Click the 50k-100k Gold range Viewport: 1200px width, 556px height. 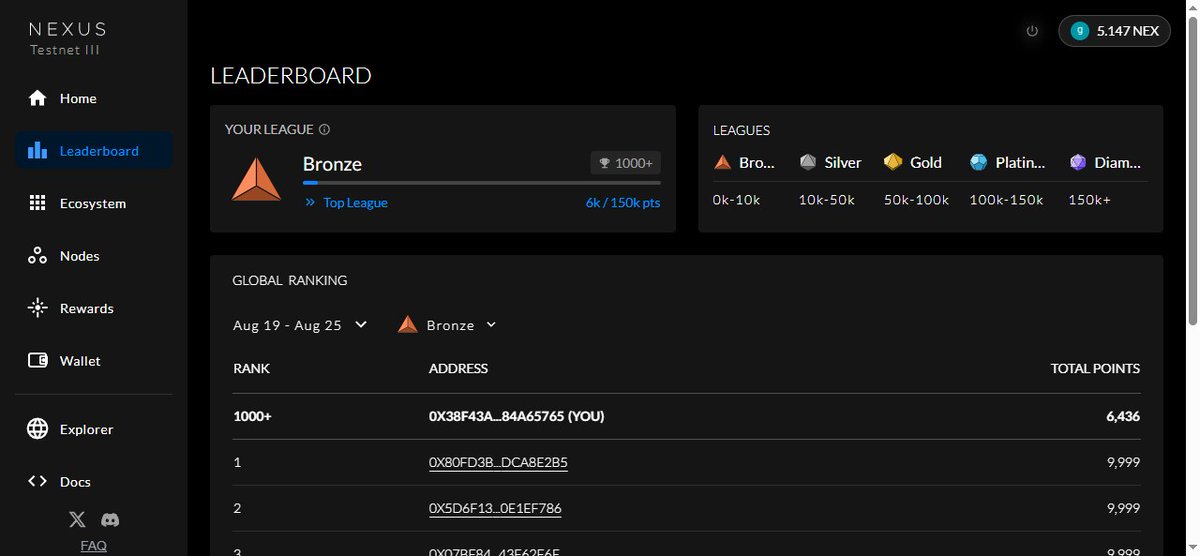click(916, 200)
